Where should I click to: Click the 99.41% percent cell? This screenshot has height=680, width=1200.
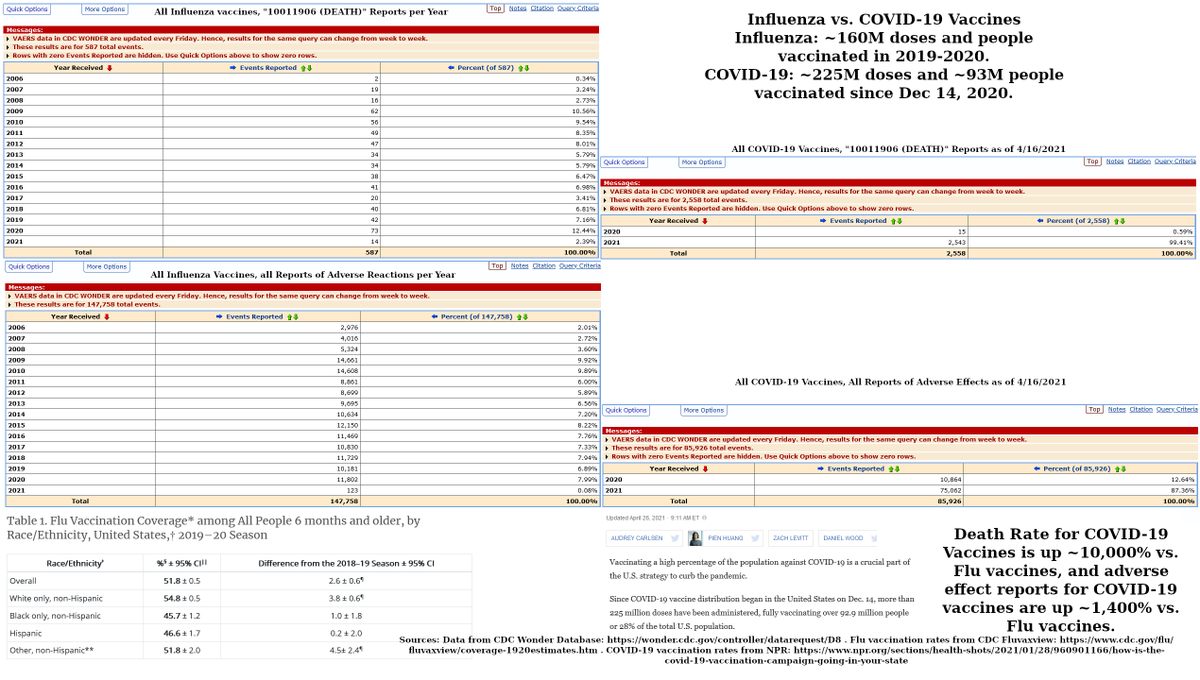pos(1079,242)
